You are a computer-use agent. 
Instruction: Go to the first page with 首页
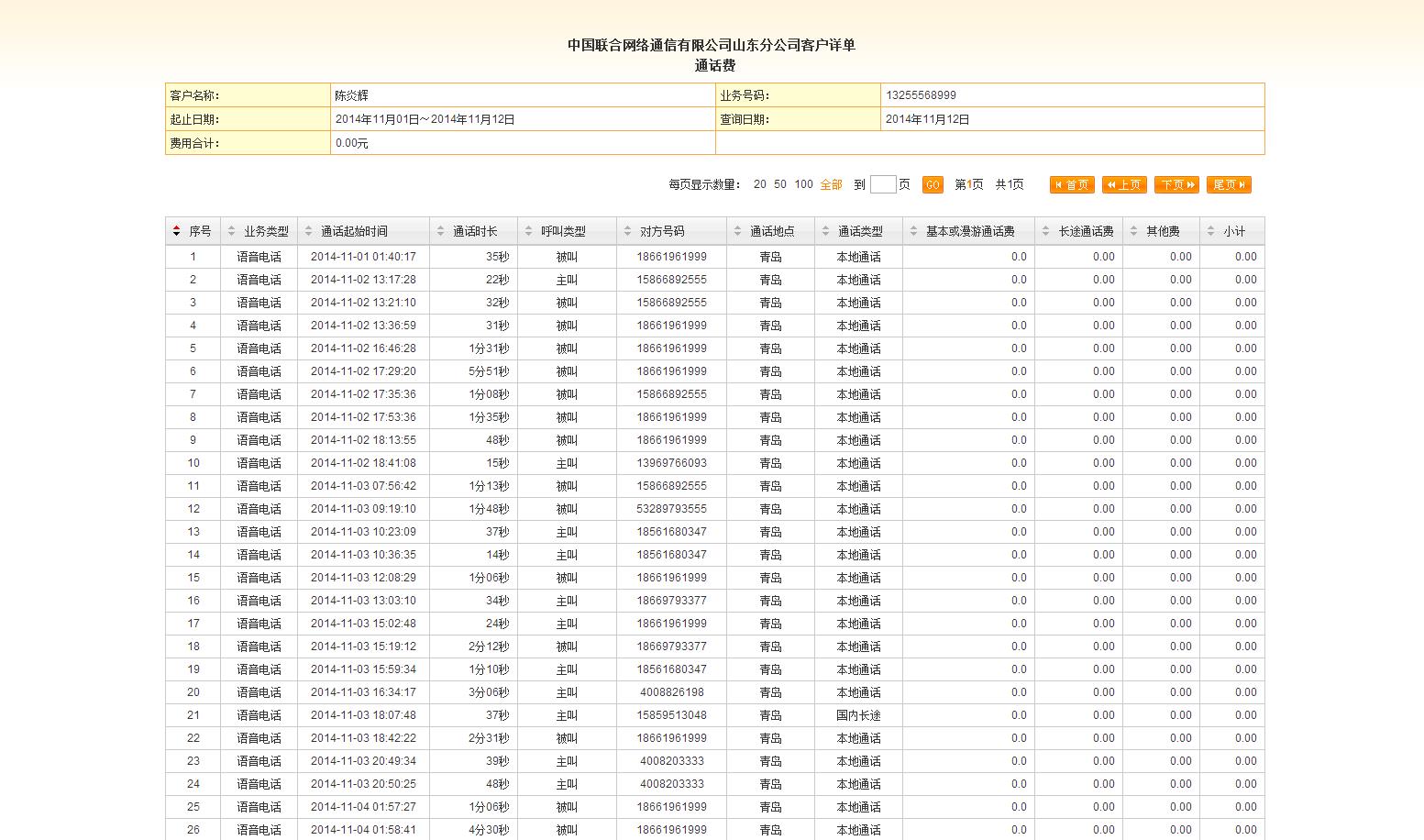click(x=1072, y=185)
